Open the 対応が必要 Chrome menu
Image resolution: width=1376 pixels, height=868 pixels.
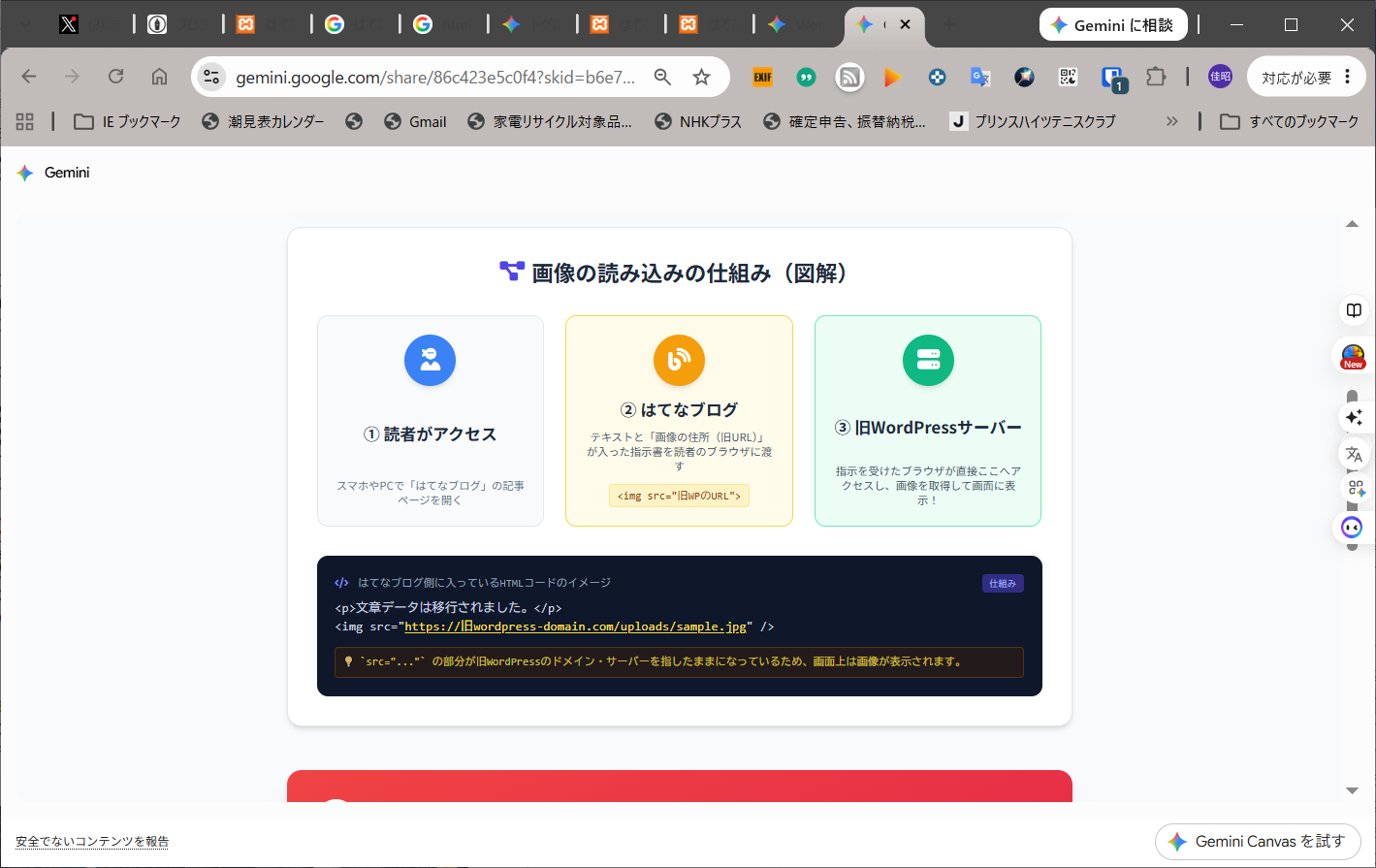coord(1306,78)
